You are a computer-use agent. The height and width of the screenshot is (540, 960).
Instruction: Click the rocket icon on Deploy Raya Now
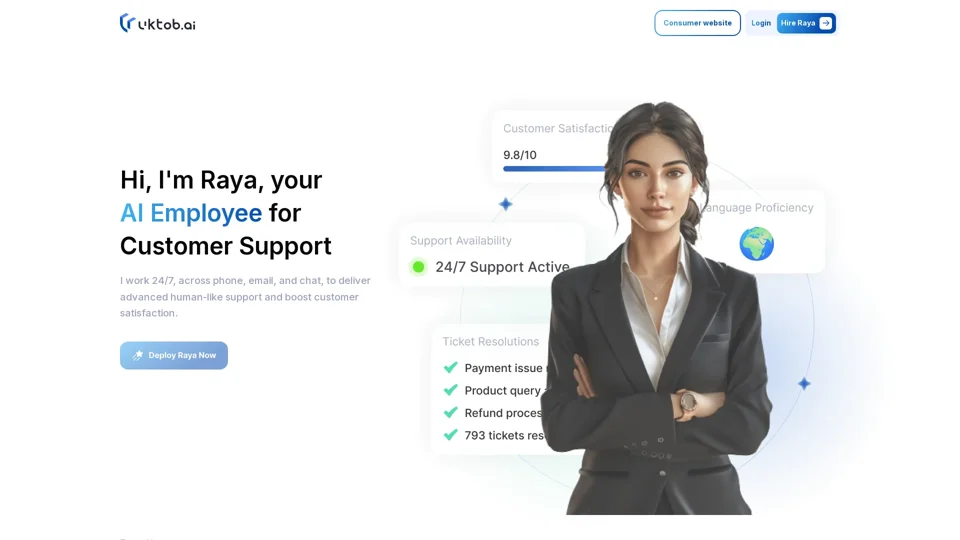tap(138, 355)
